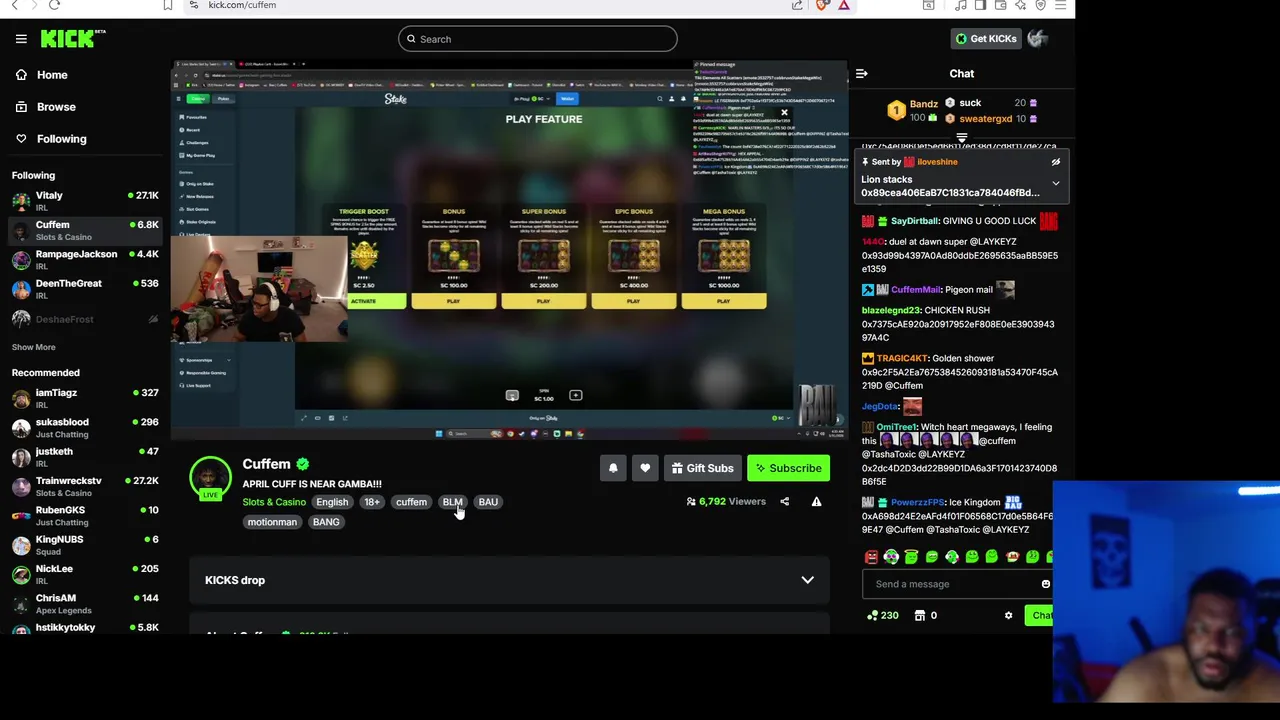Open the shop icon next to 0
1280x720 pixels.
(x=920, y=616)
